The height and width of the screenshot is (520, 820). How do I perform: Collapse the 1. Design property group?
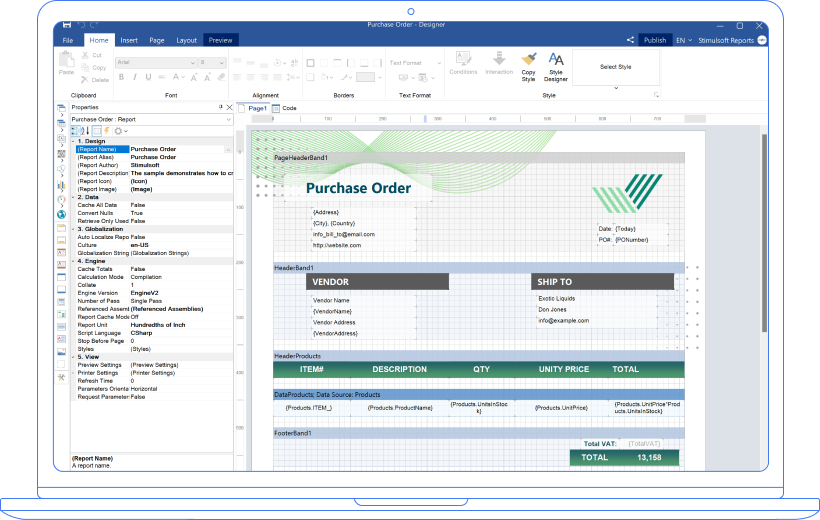pyautogui.click(x=73, y=141)
